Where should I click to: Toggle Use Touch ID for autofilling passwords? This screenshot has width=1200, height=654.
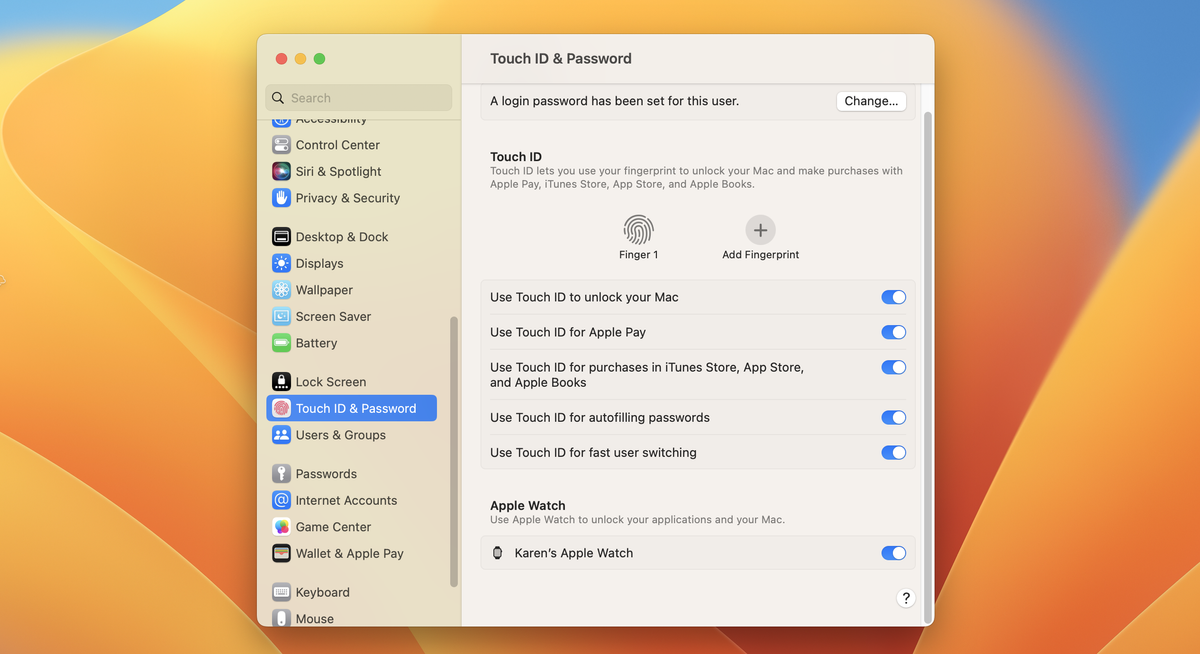tap(893, 417)
